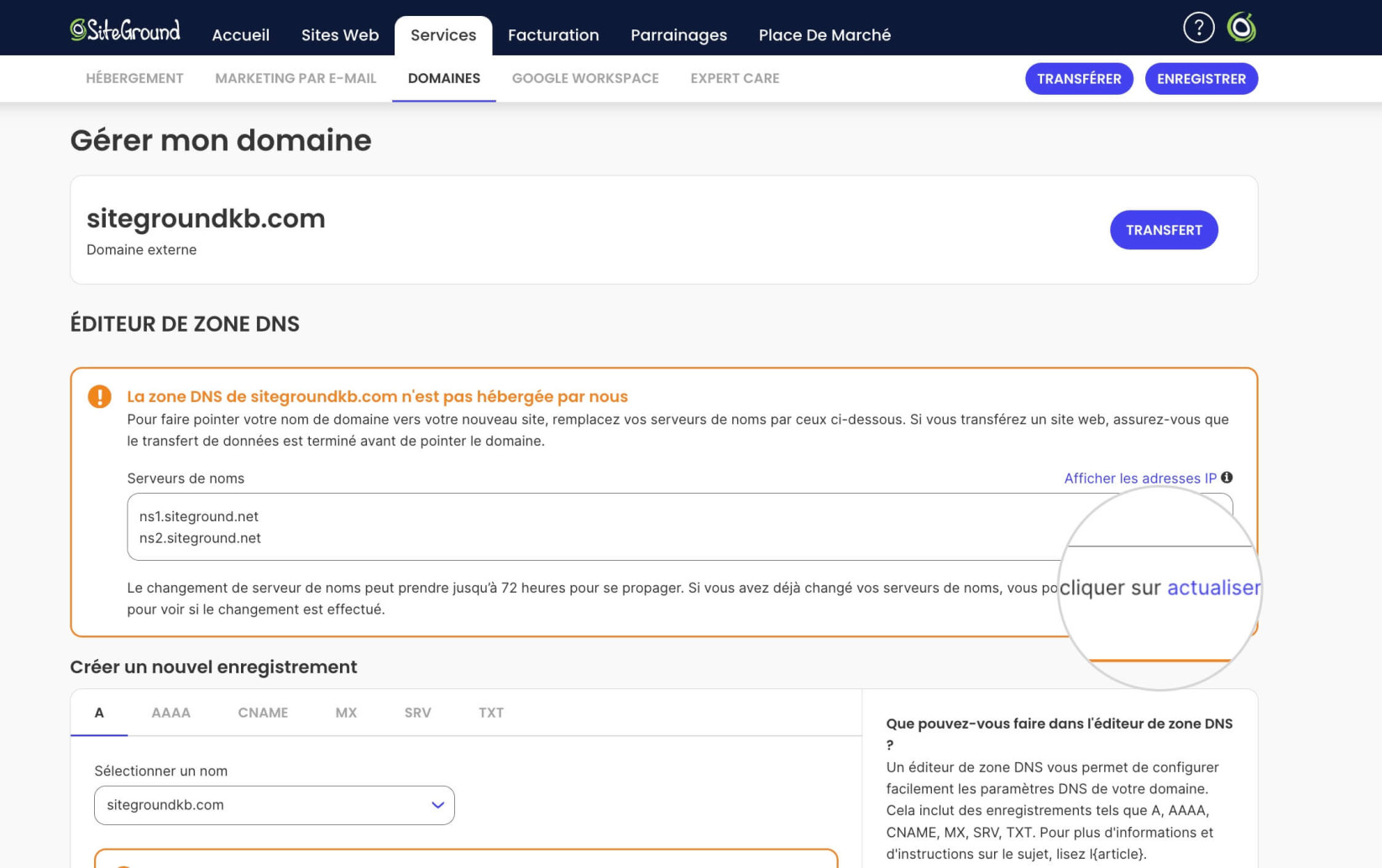Switch to MARKETING PAR E-MAIL sub-tab

pos(296,78)
